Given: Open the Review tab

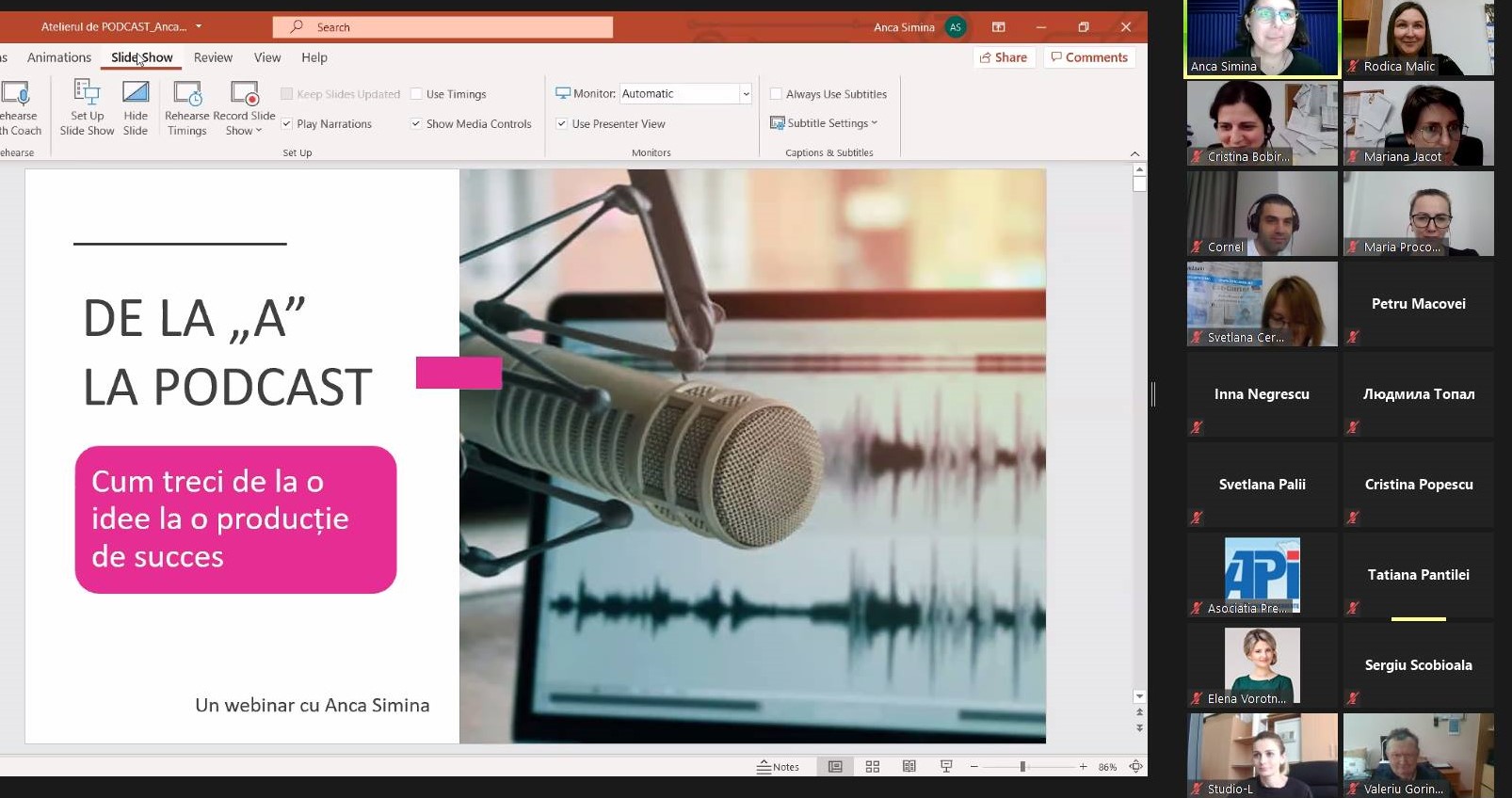Looking at the screenshot, I should 213,57.
